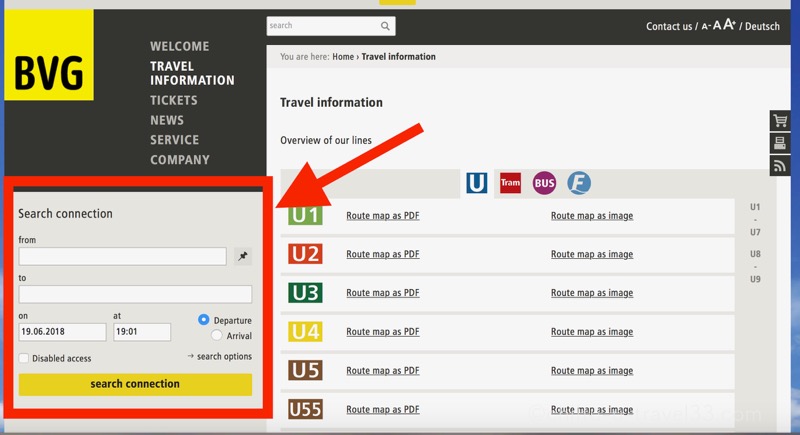Image resolution: width=800 pixels, height=435 pixels.
Task: Click the U55 line badge
Action: tap(305, 409)
